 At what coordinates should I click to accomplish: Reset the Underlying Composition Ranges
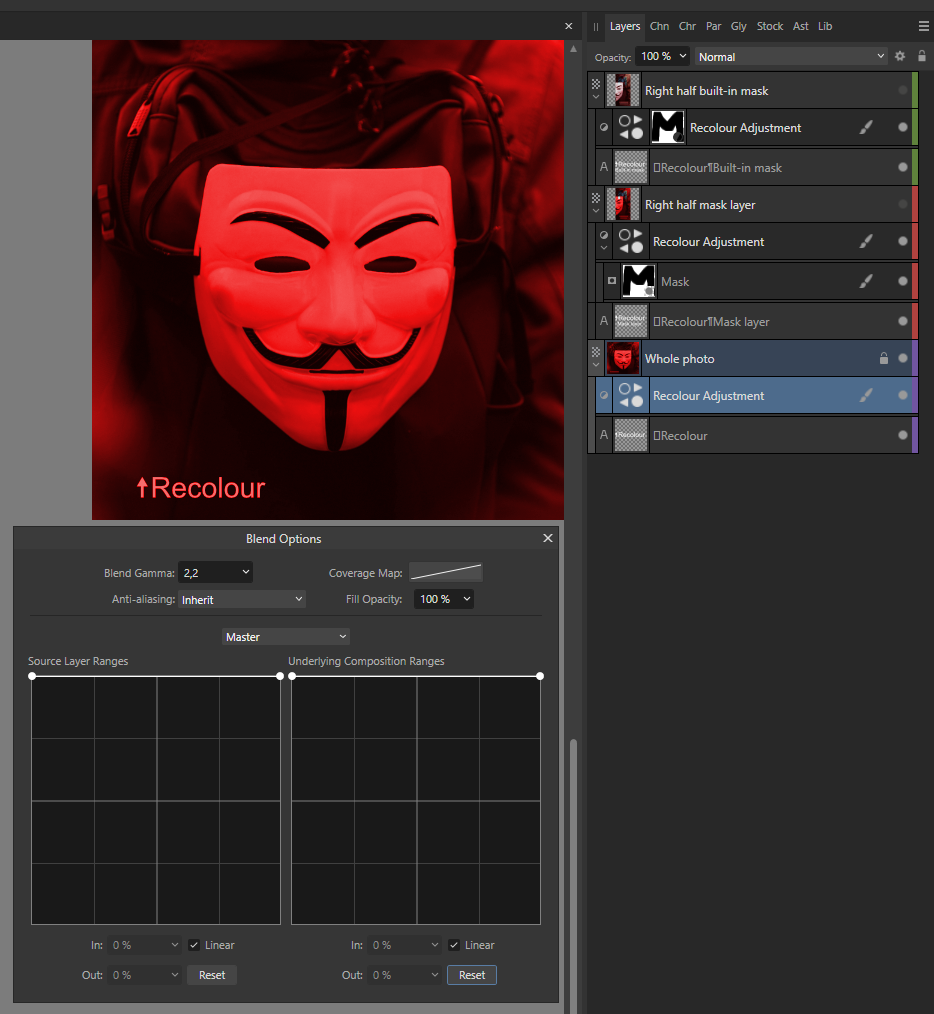point(472,975)
